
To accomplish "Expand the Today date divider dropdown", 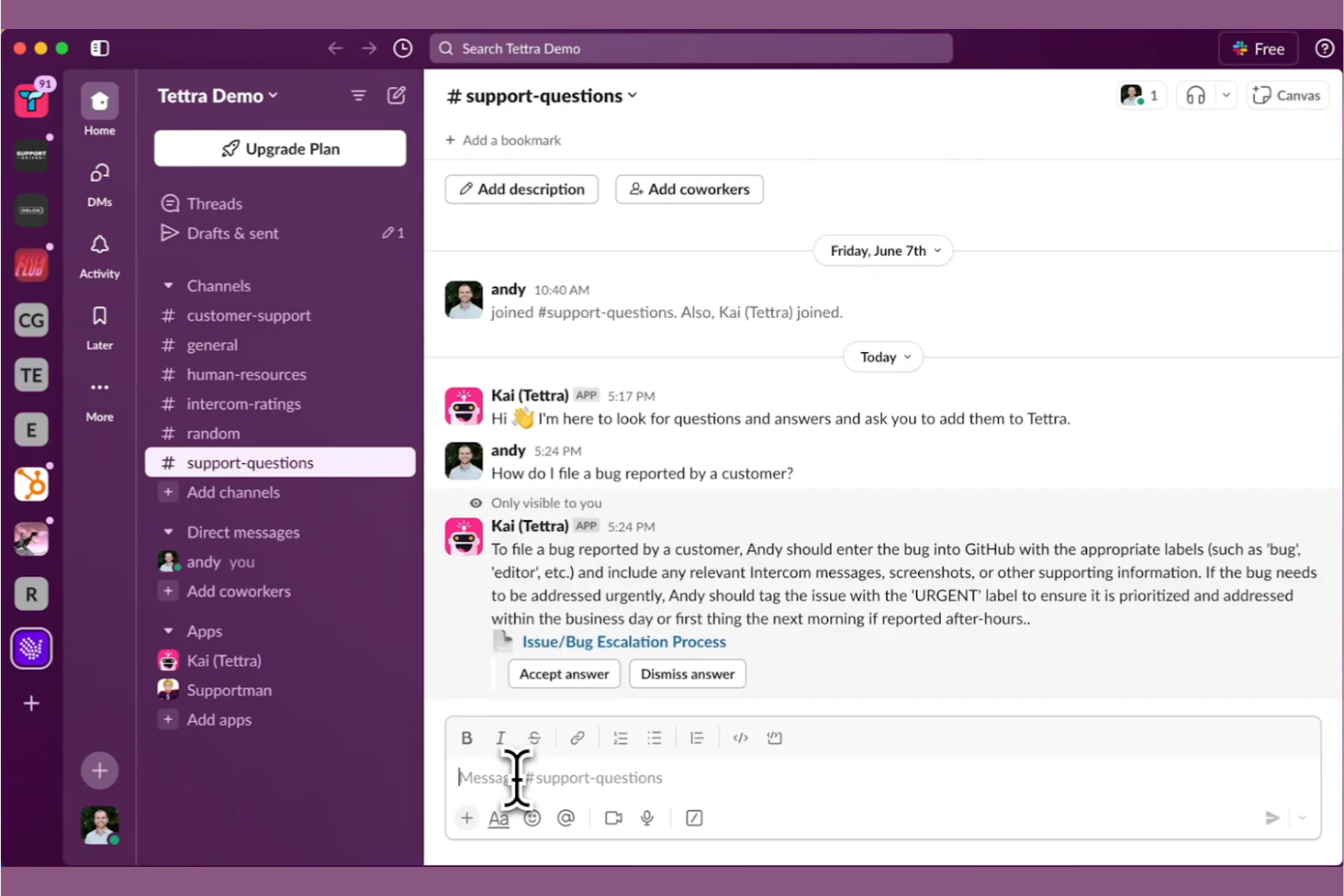I will click(882, 357).
